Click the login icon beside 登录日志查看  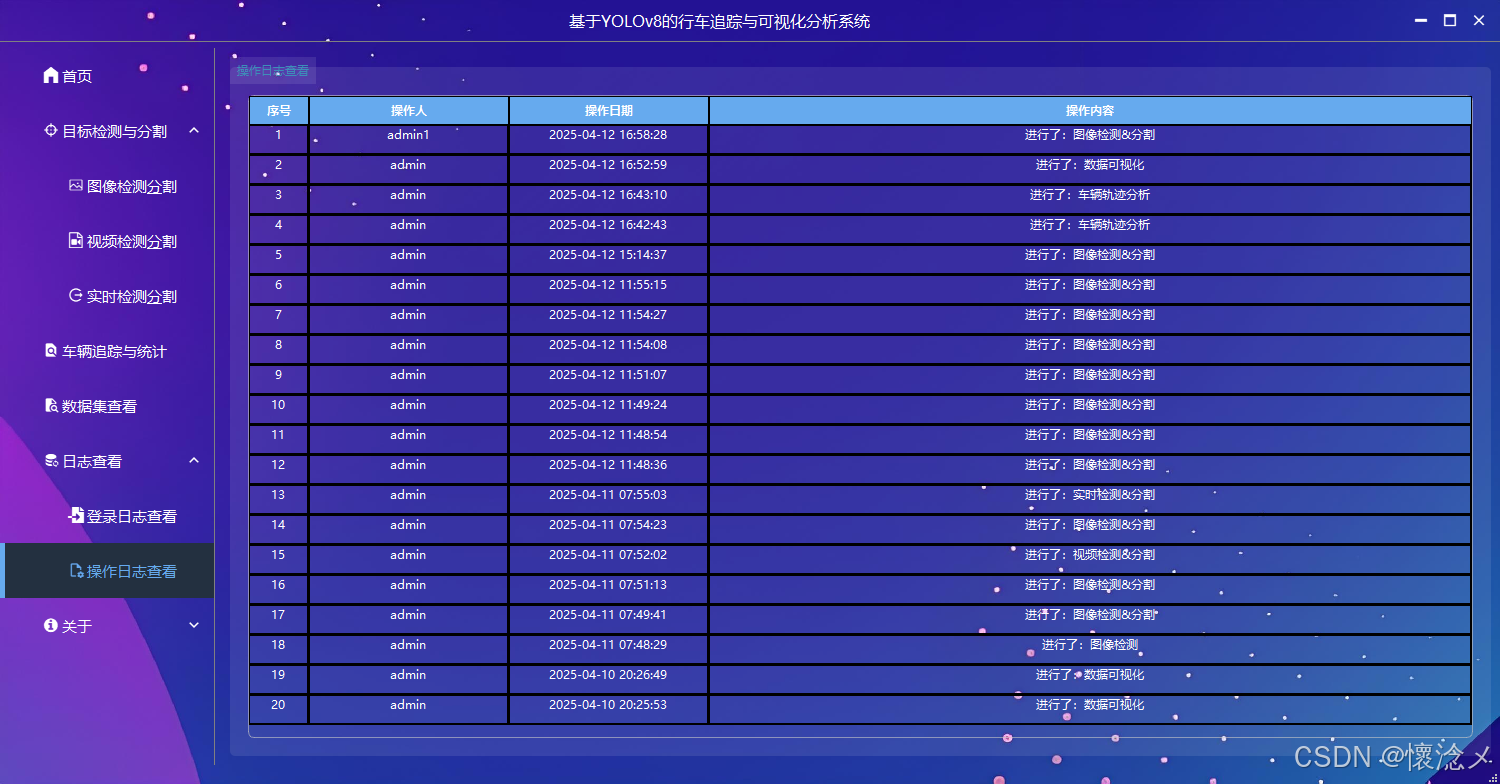tap(76, 516)
